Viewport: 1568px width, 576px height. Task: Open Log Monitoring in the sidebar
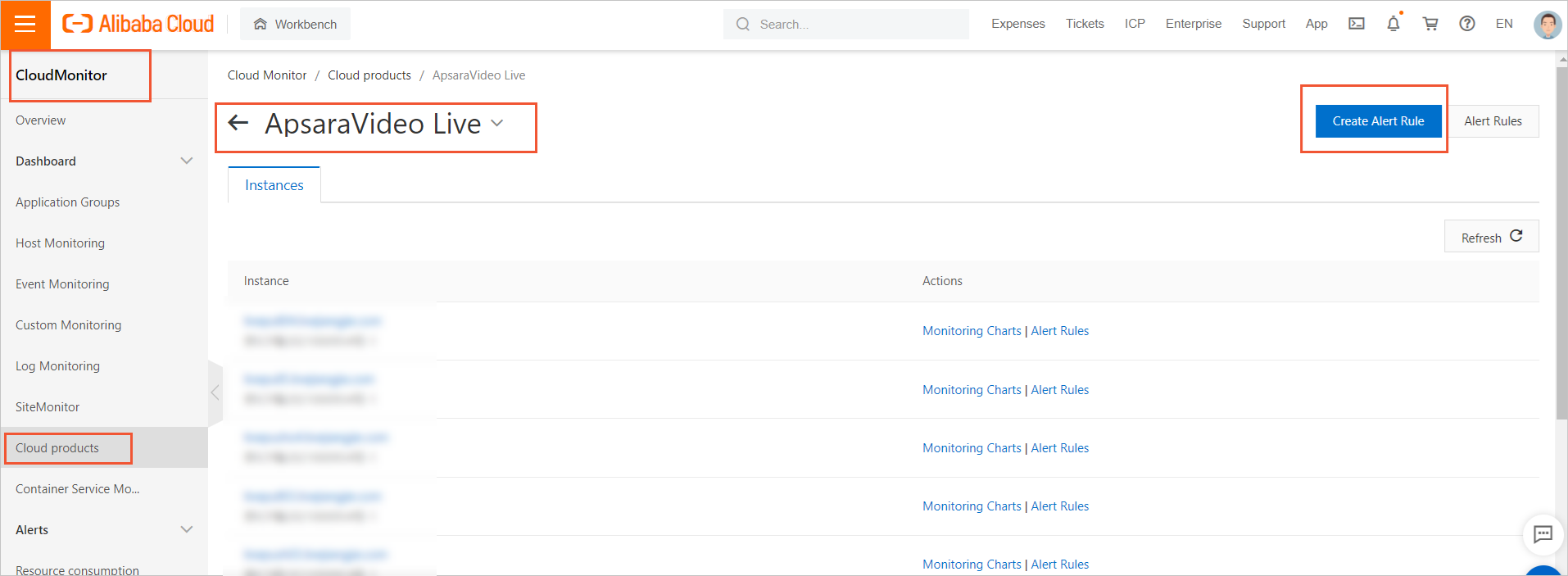coord(58,366)
